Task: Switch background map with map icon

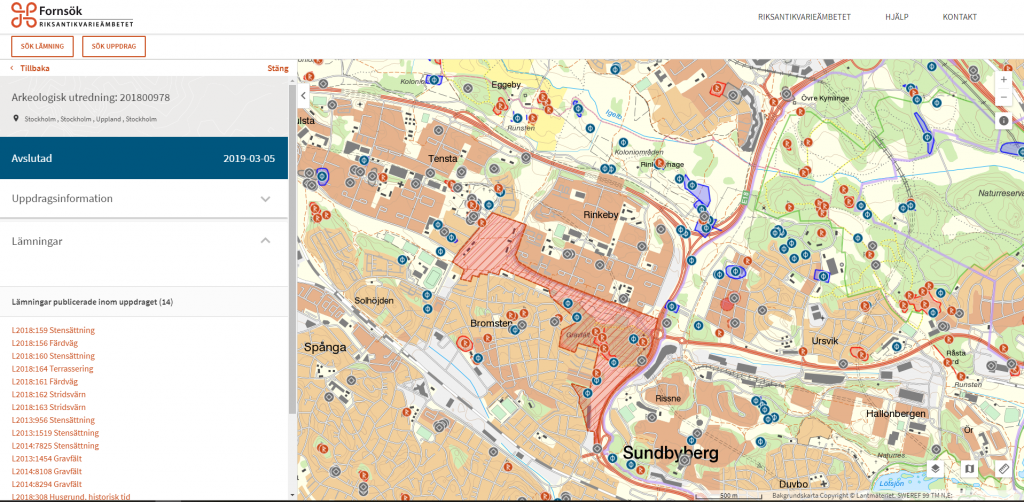Action: [969, 468]
